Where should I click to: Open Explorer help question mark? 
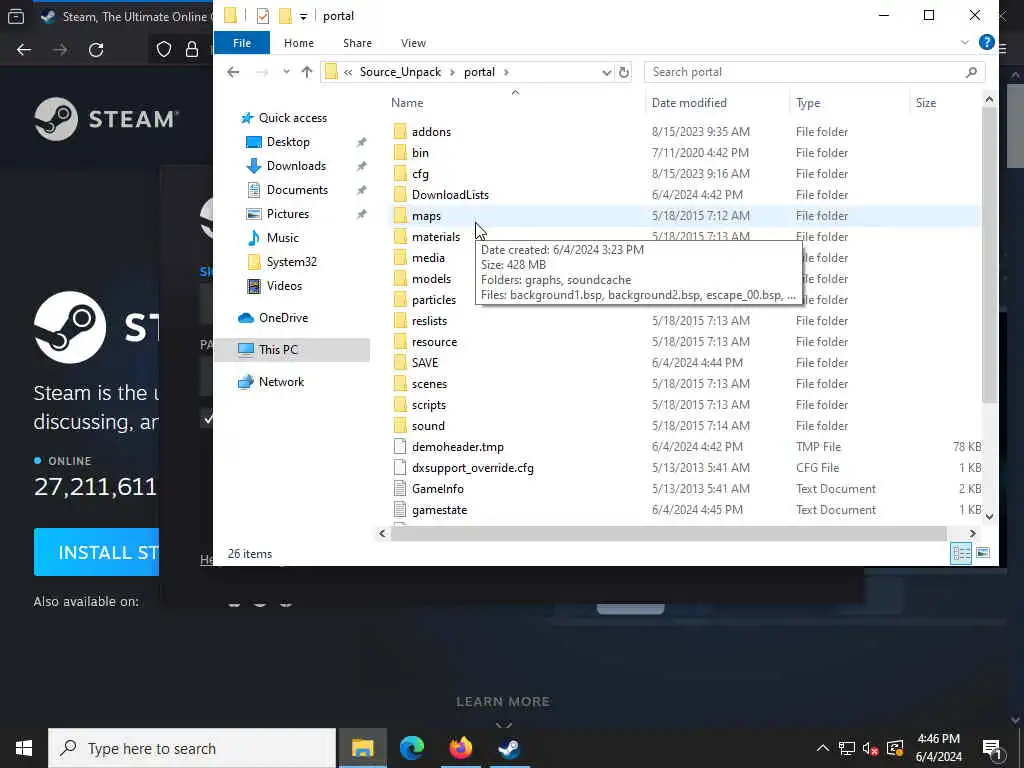click(987, 42)
